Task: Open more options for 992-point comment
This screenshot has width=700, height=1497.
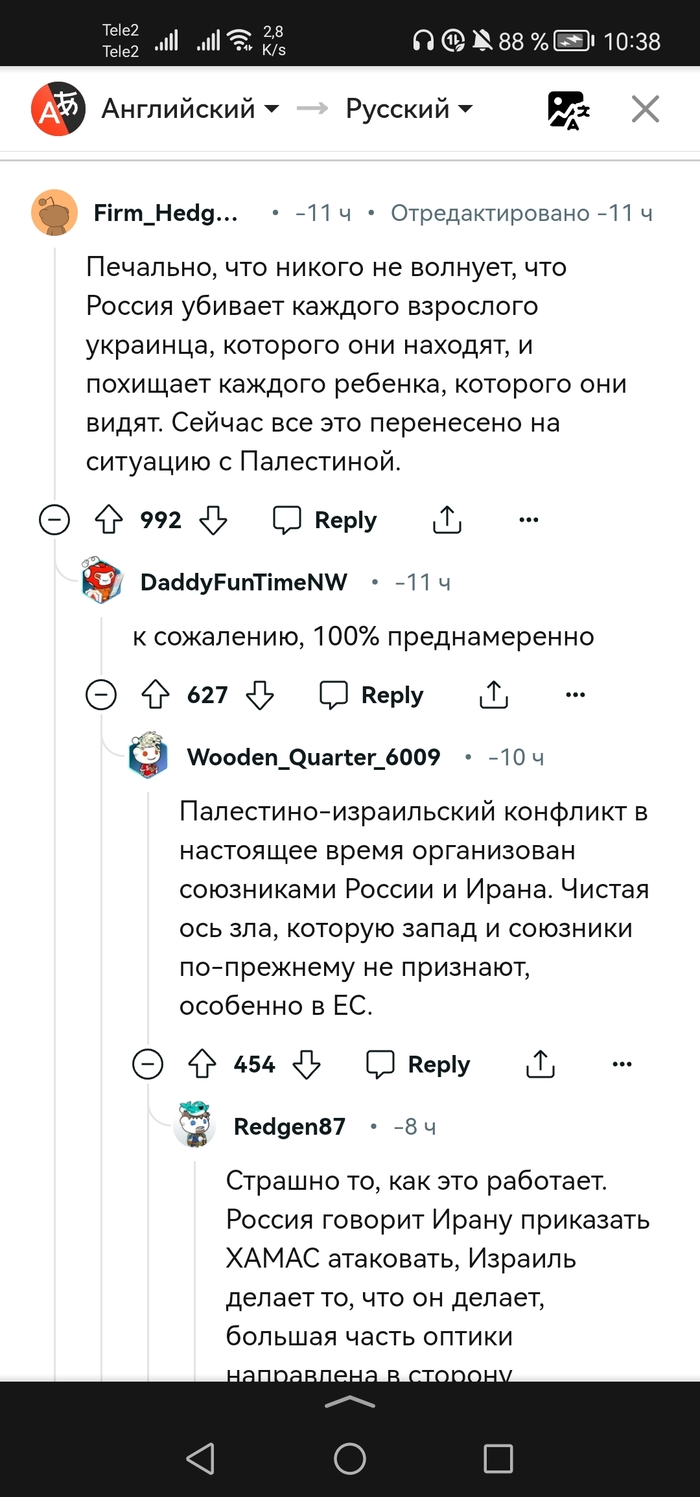Action: tap(529, 520)
